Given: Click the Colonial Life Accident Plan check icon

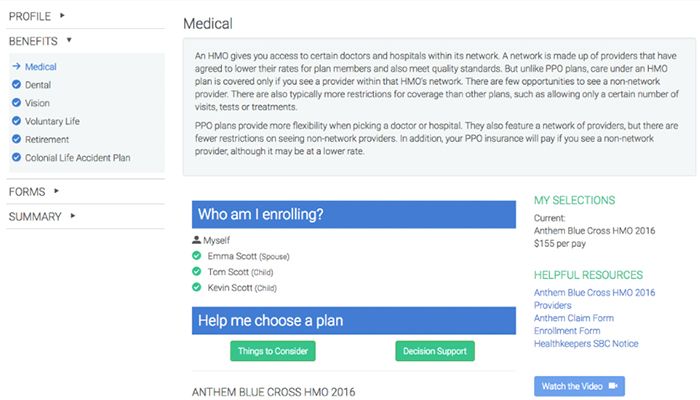Looking at the screenshot, I should point(16,157).
